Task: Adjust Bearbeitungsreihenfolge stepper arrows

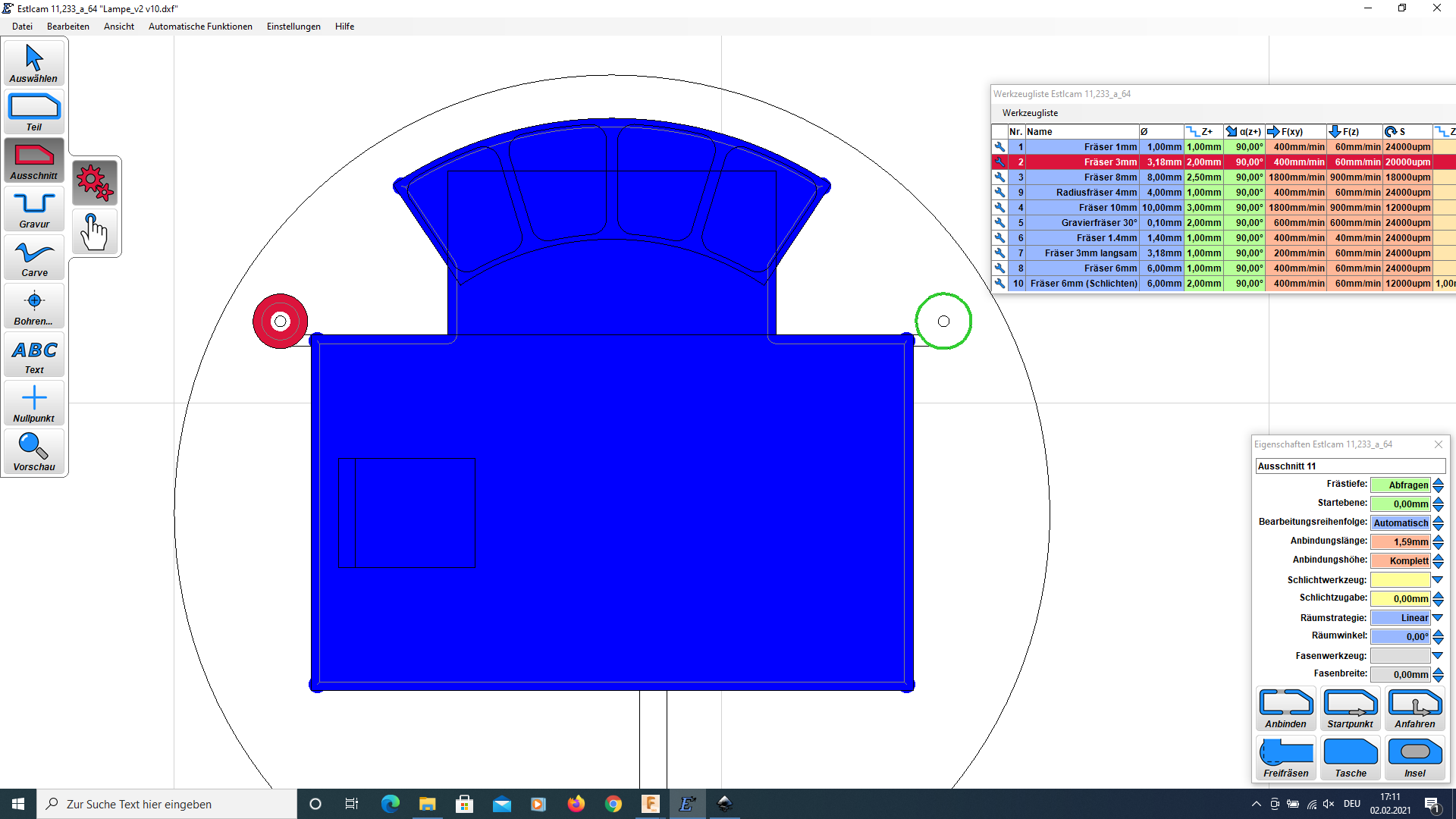Action: [x=1438, y=523]
